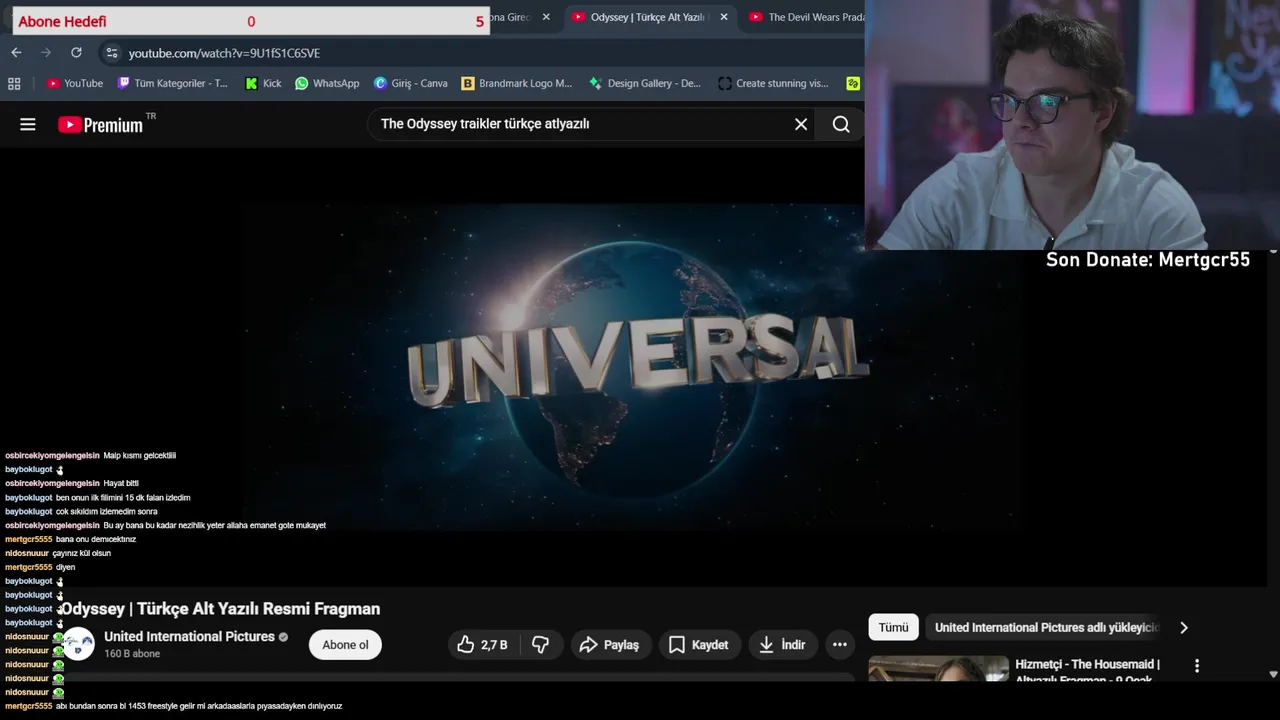Select the Tümü filter chip

(893, 628)
